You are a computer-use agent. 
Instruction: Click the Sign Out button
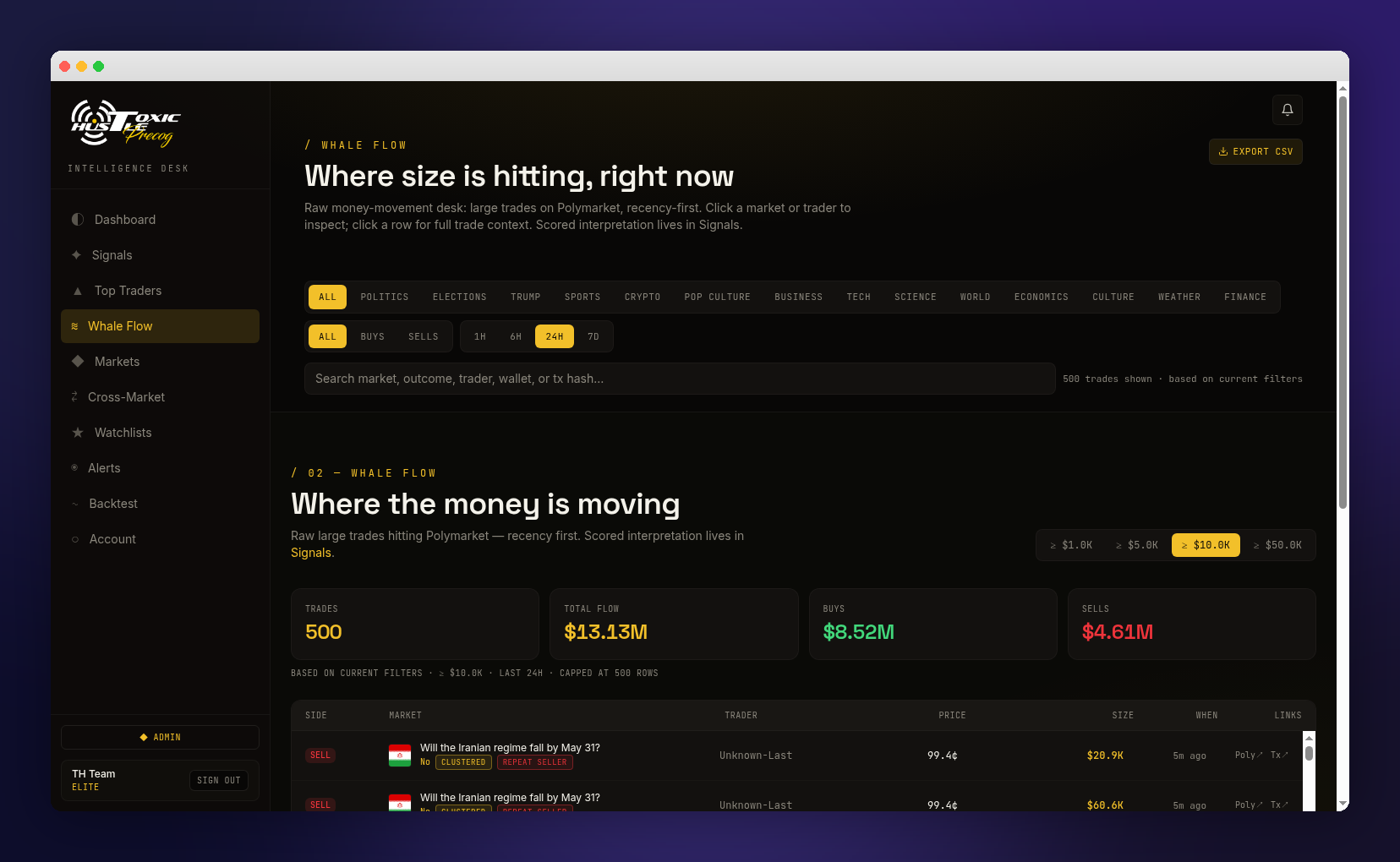coord(219,781)
